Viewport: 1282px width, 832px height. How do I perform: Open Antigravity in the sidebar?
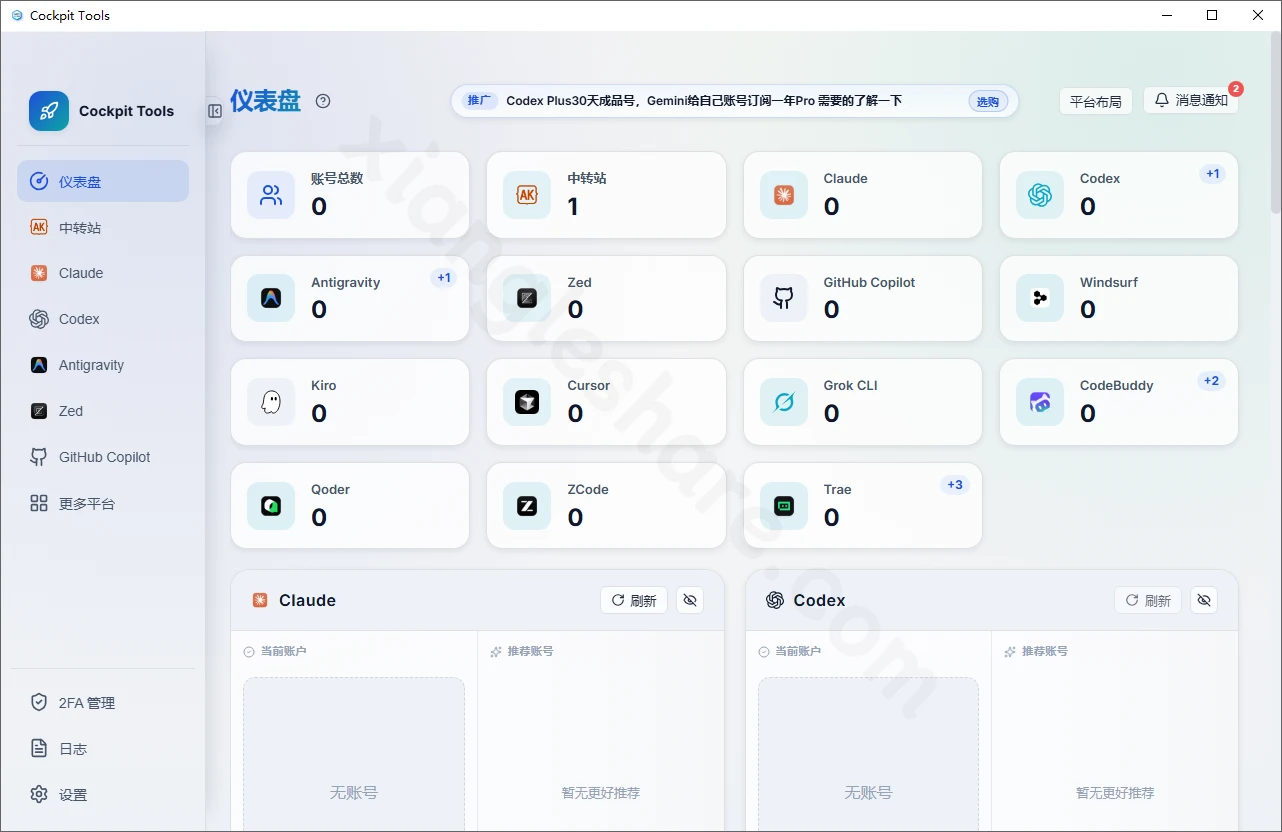coord(103,365)
